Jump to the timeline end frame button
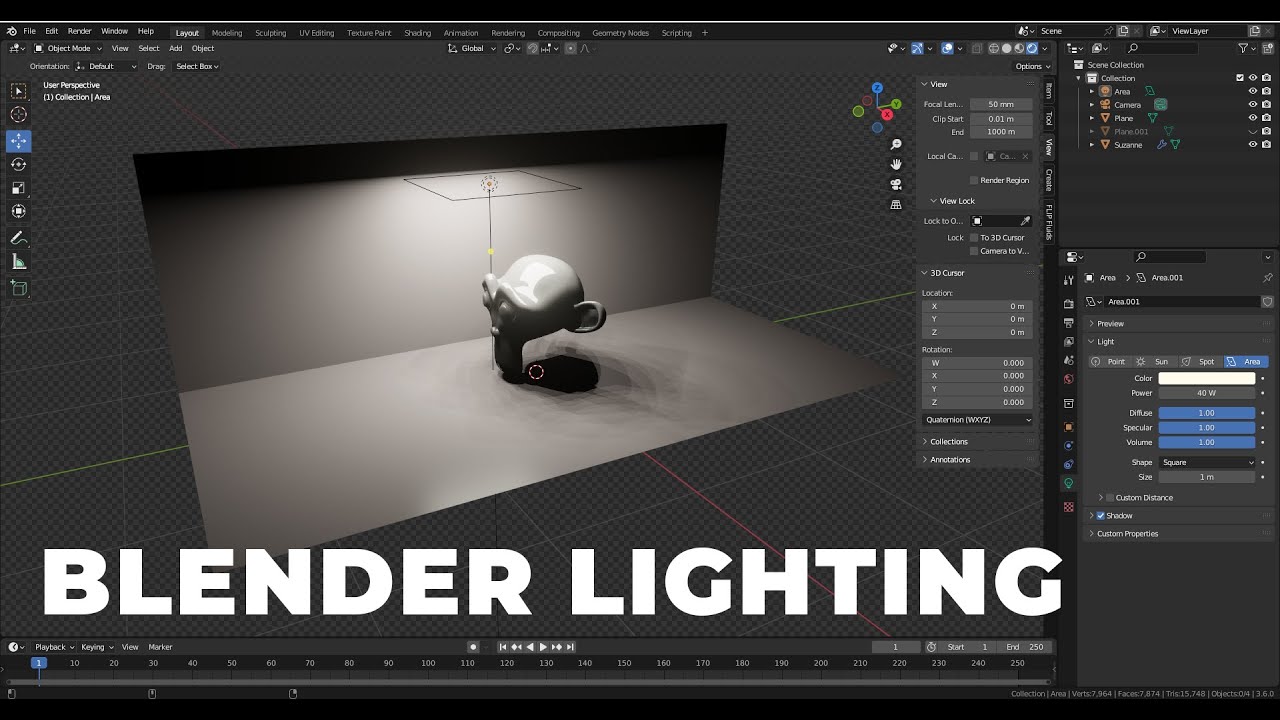This screenshot has height=720, width=1280. click(569, 647)
